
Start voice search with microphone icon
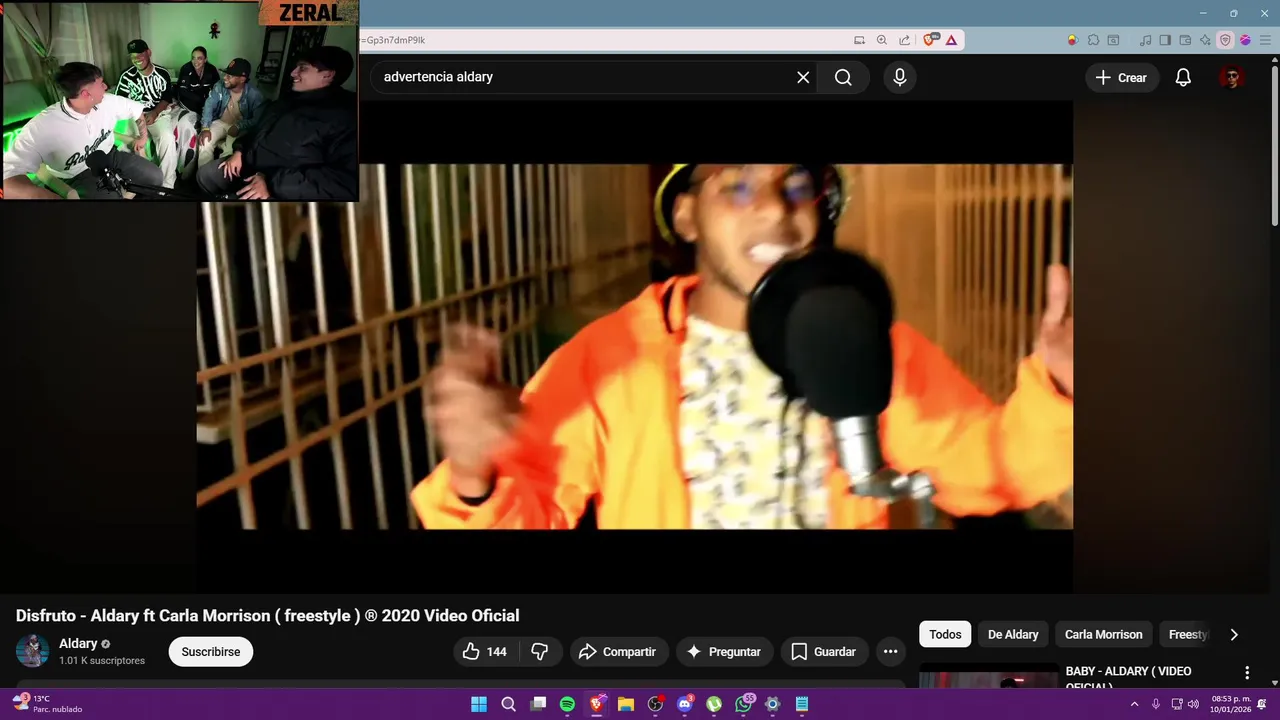click(900, 77)
